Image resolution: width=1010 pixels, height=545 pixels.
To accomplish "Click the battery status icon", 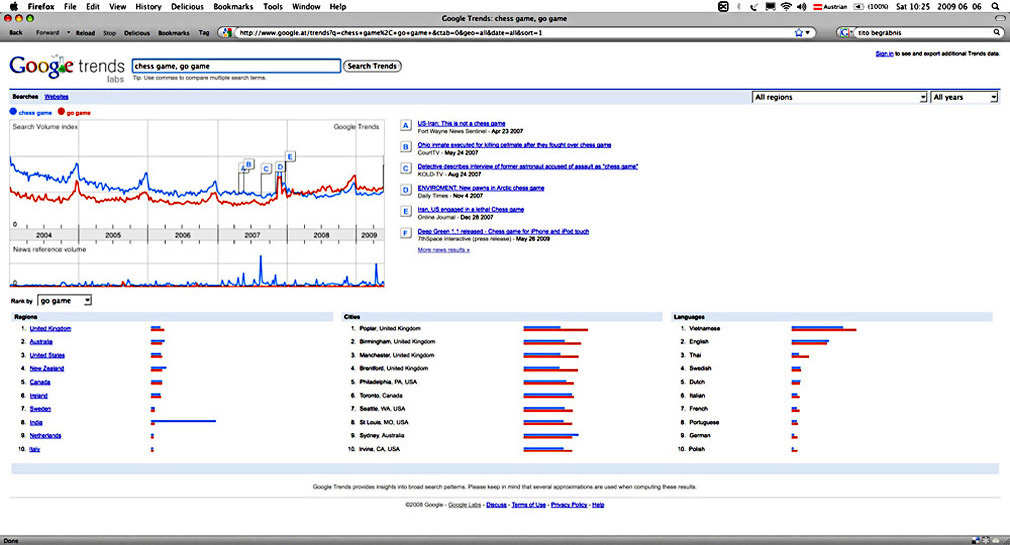I will point(859,6).
